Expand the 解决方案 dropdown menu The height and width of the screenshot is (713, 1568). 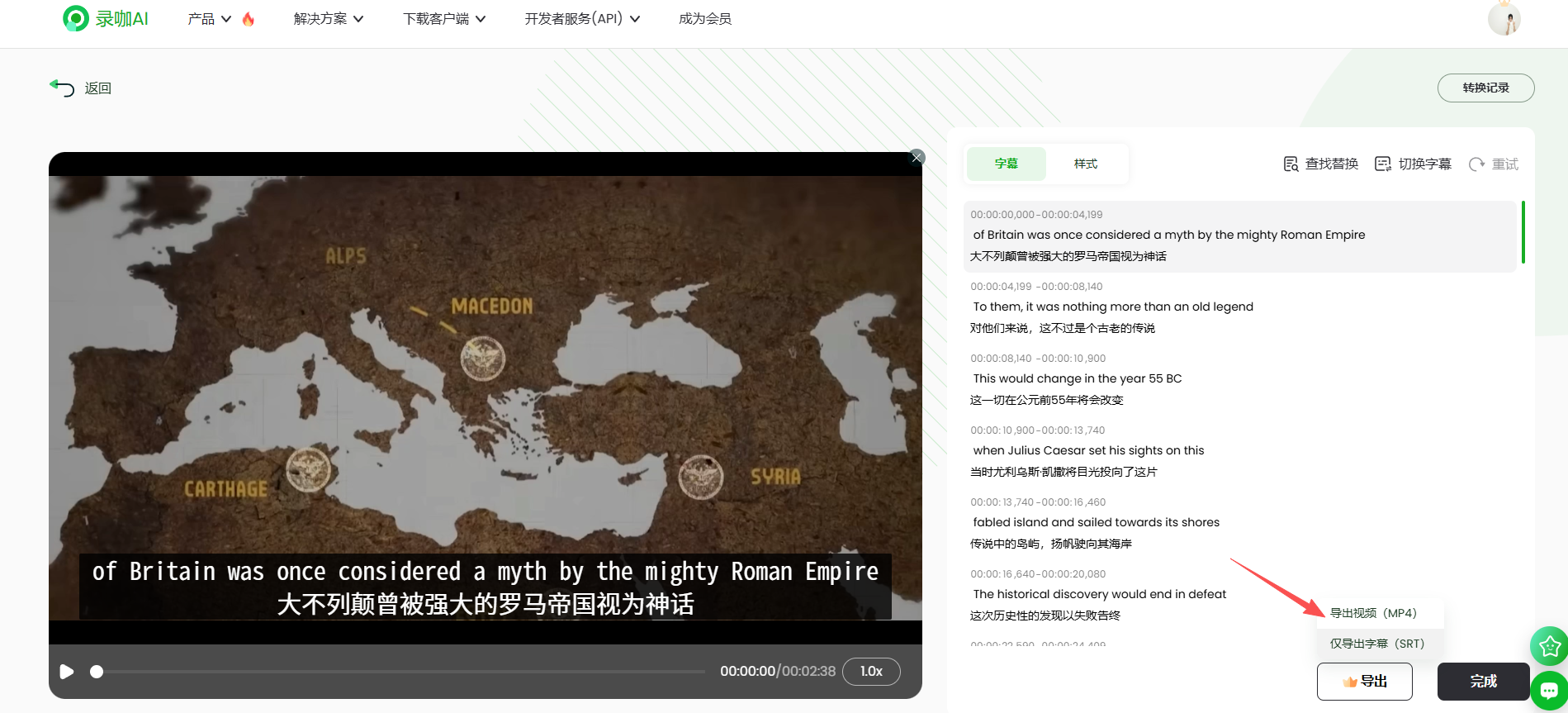(x=329, y=19)
